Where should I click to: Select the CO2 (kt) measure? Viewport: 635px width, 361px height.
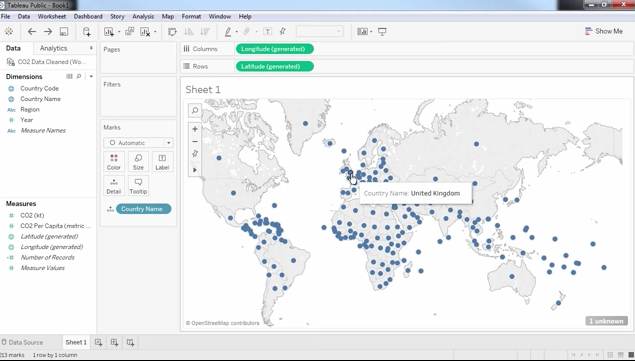pyautogui.click(x=32, y=215)
